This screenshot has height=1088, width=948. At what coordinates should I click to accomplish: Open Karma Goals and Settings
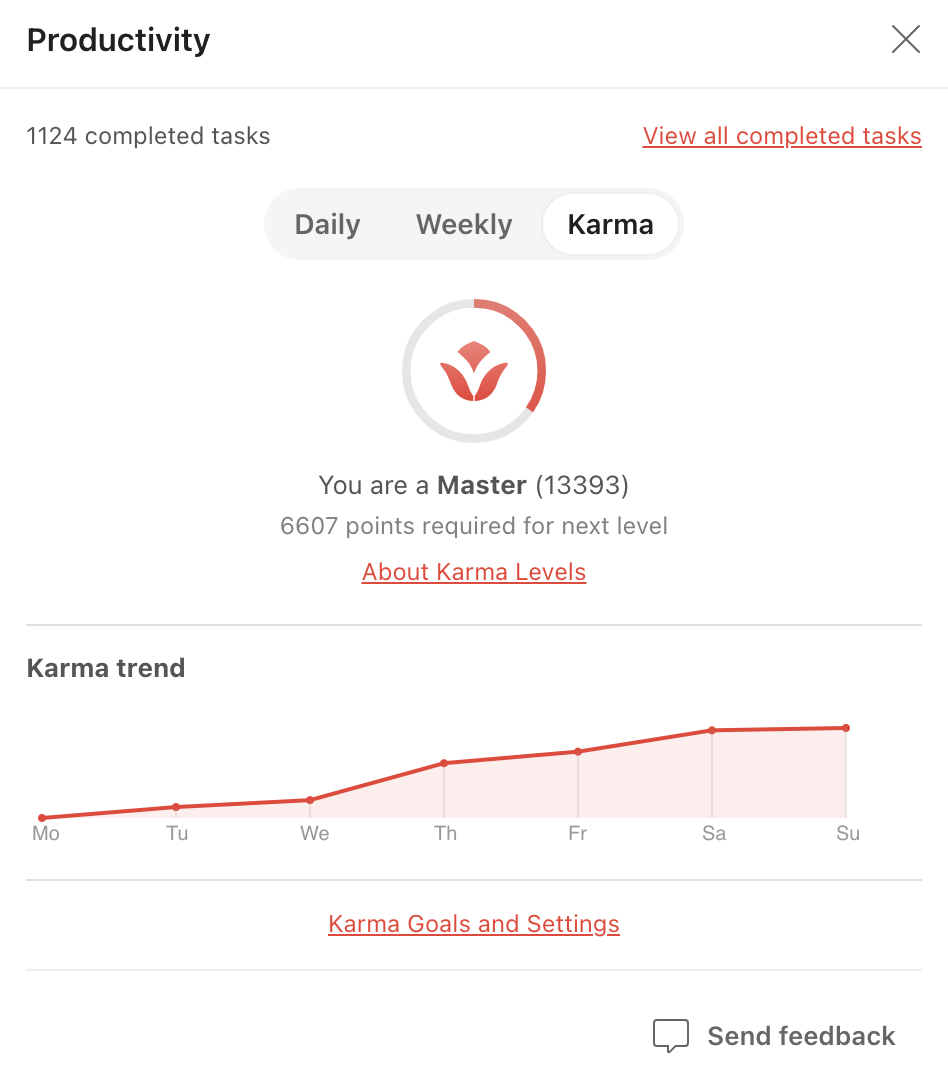(474, 923)
